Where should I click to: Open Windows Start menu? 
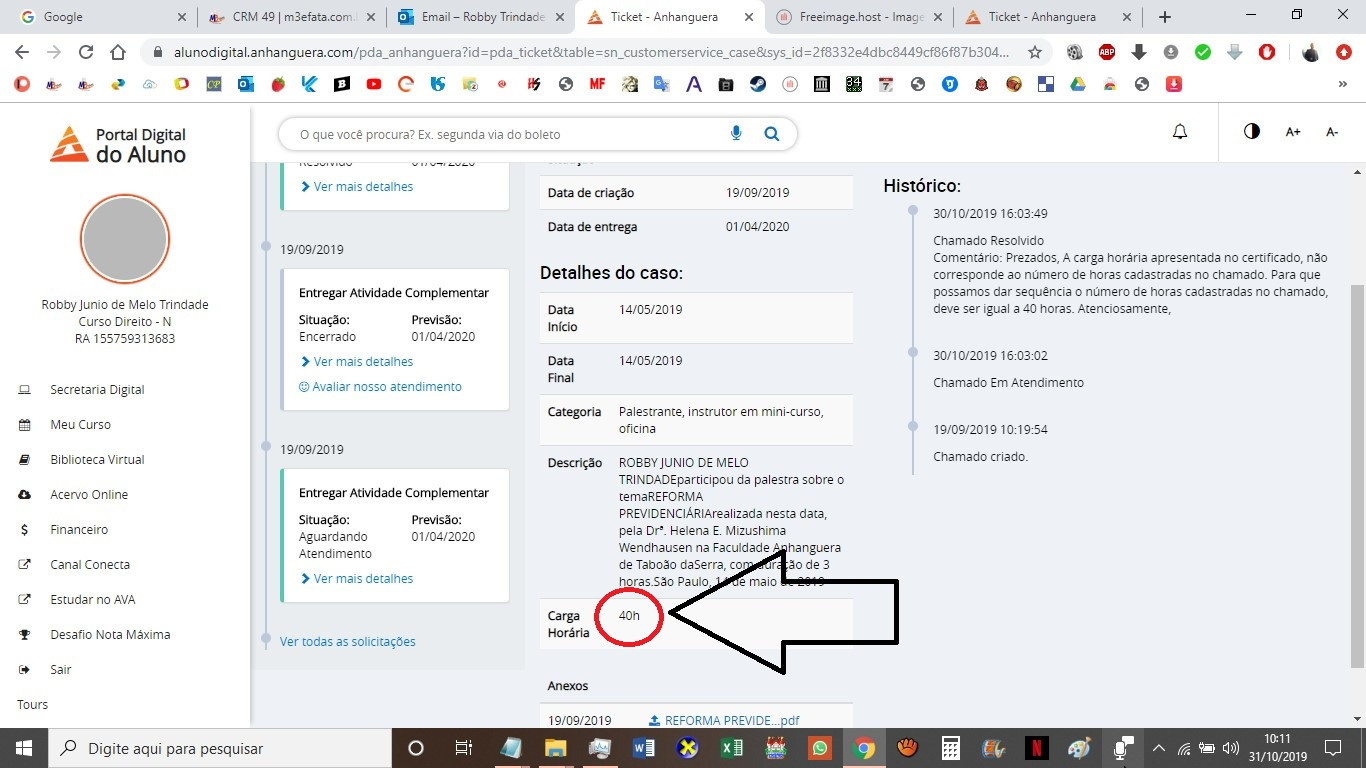24,748
